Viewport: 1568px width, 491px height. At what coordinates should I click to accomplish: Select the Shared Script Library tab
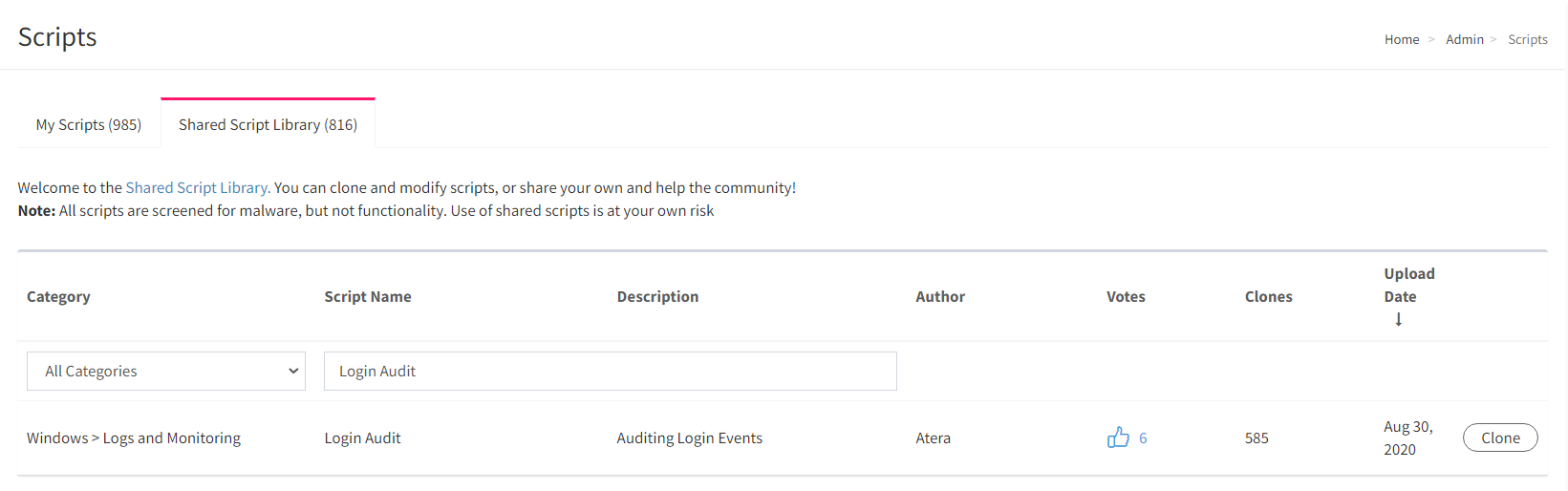(x=268, y=125)
